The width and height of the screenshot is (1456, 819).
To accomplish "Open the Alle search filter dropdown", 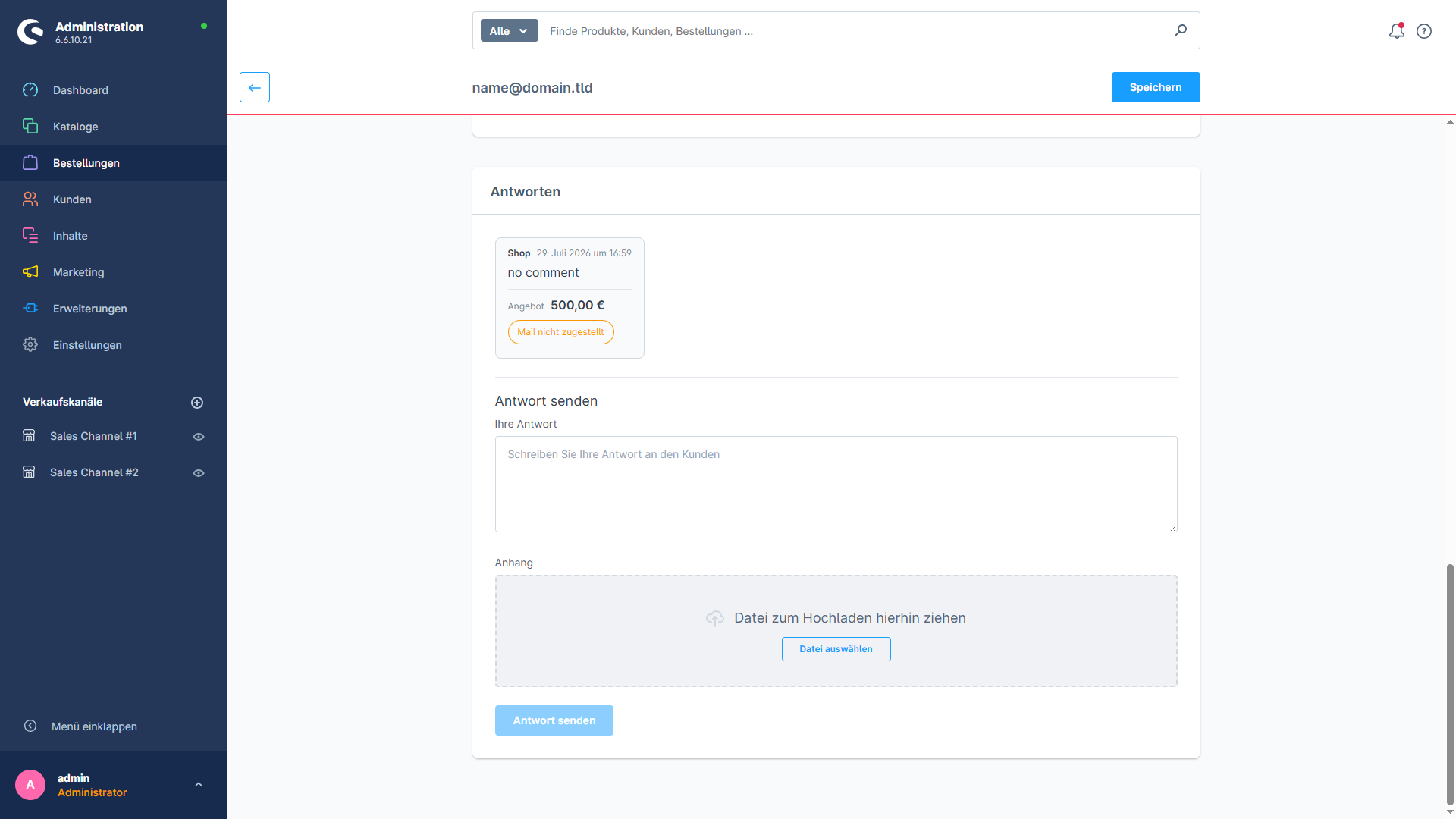I will 510,31.
